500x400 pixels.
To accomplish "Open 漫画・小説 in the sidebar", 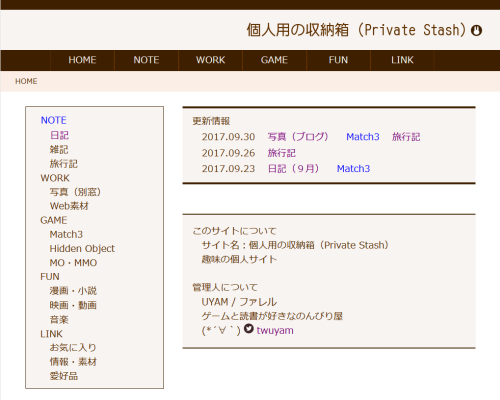I will pos(73,291).
